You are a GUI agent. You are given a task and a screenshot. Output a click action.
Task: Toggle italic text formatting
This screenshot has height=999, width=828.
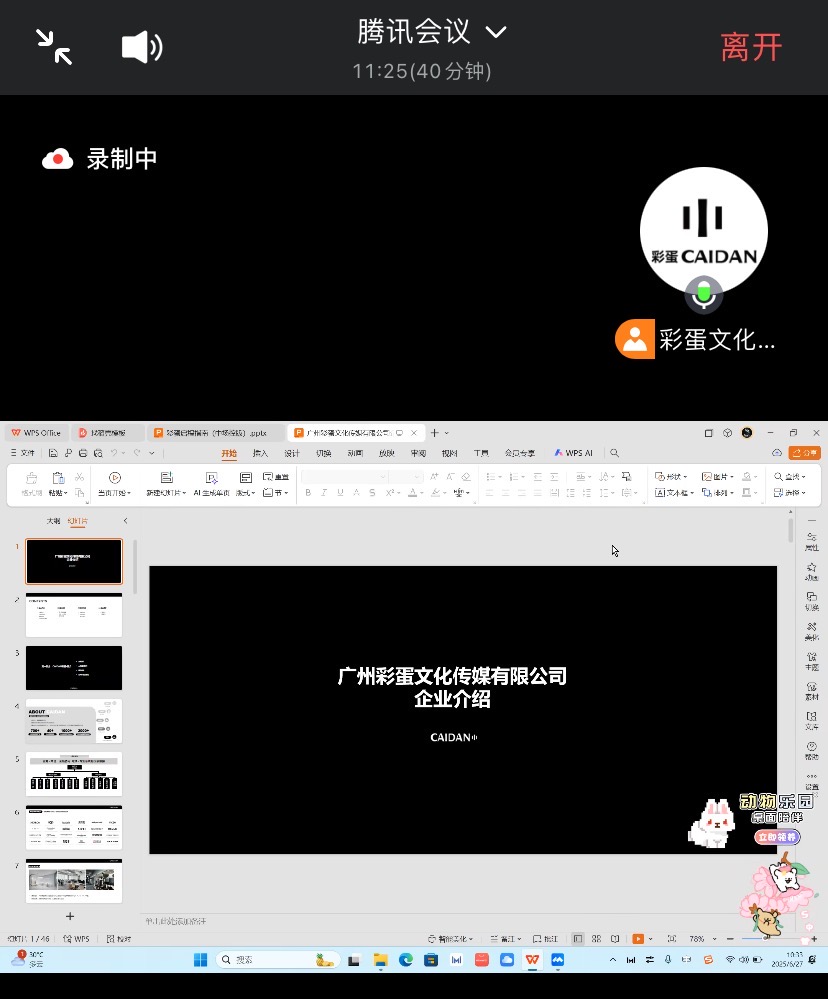coord(324,493)
